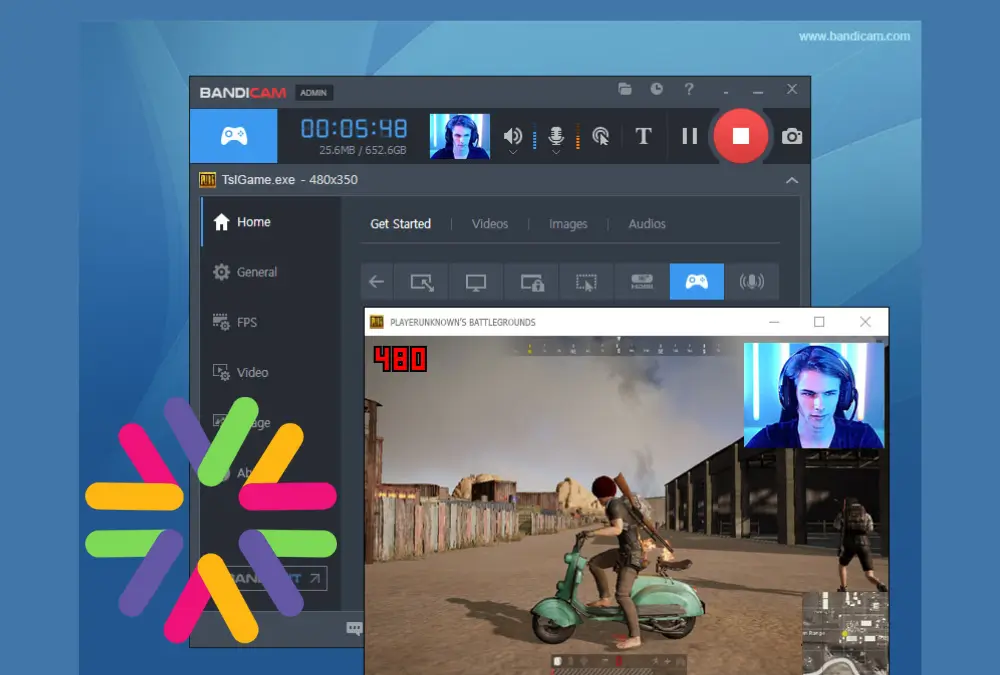Image resolution: width=1000 pixels, height=675 pixels.
Task: Click the ADMIN badge beside Bandicam logo
Action: pyautogui.click(x=313, y=93)
